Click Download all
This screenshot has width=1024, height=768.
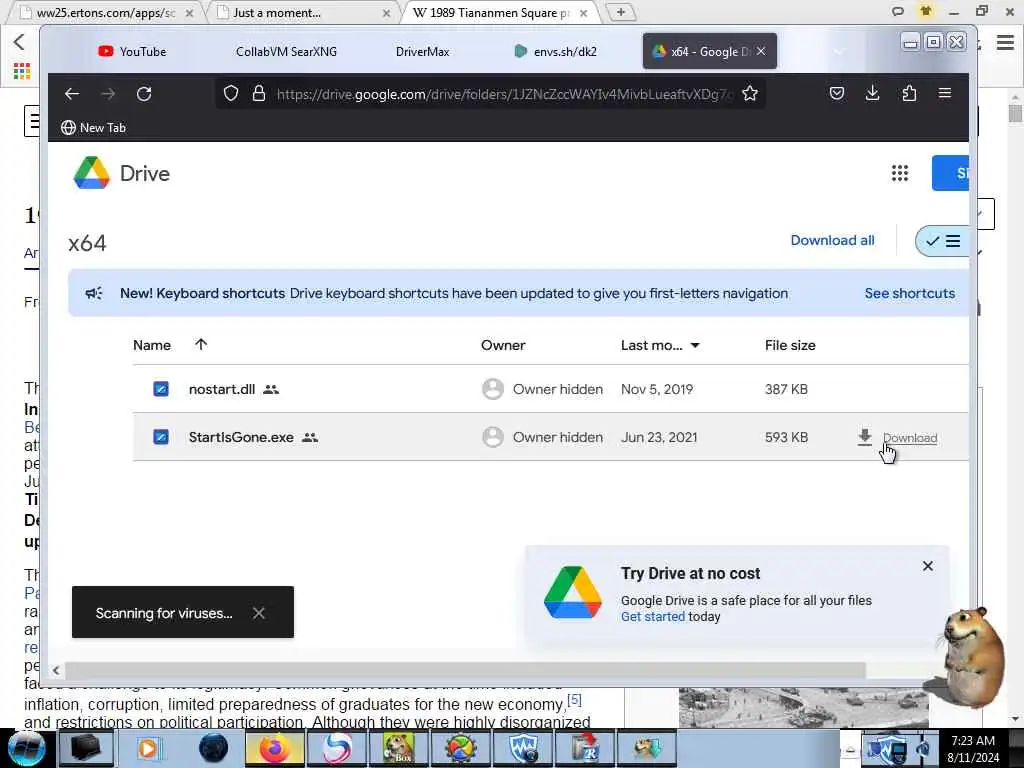tap(832, 240)
